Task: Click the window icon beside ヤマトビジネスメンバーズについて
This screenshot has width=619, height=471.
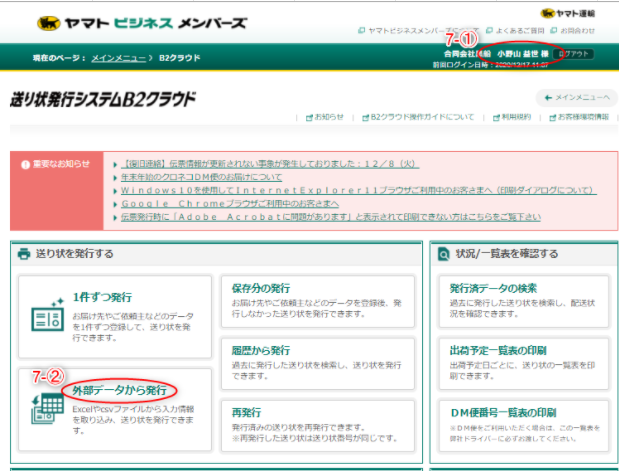Action: point(361,30)
